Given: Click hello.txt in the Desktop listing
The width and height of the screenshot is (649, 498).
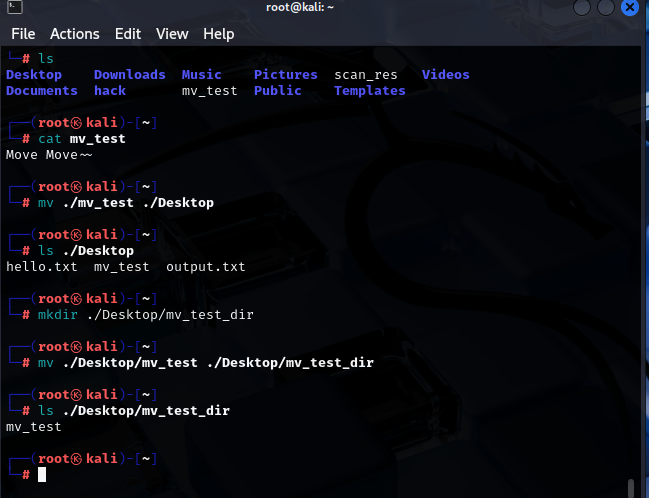Looking at the screenshot, I should click(x=42, y=267).
